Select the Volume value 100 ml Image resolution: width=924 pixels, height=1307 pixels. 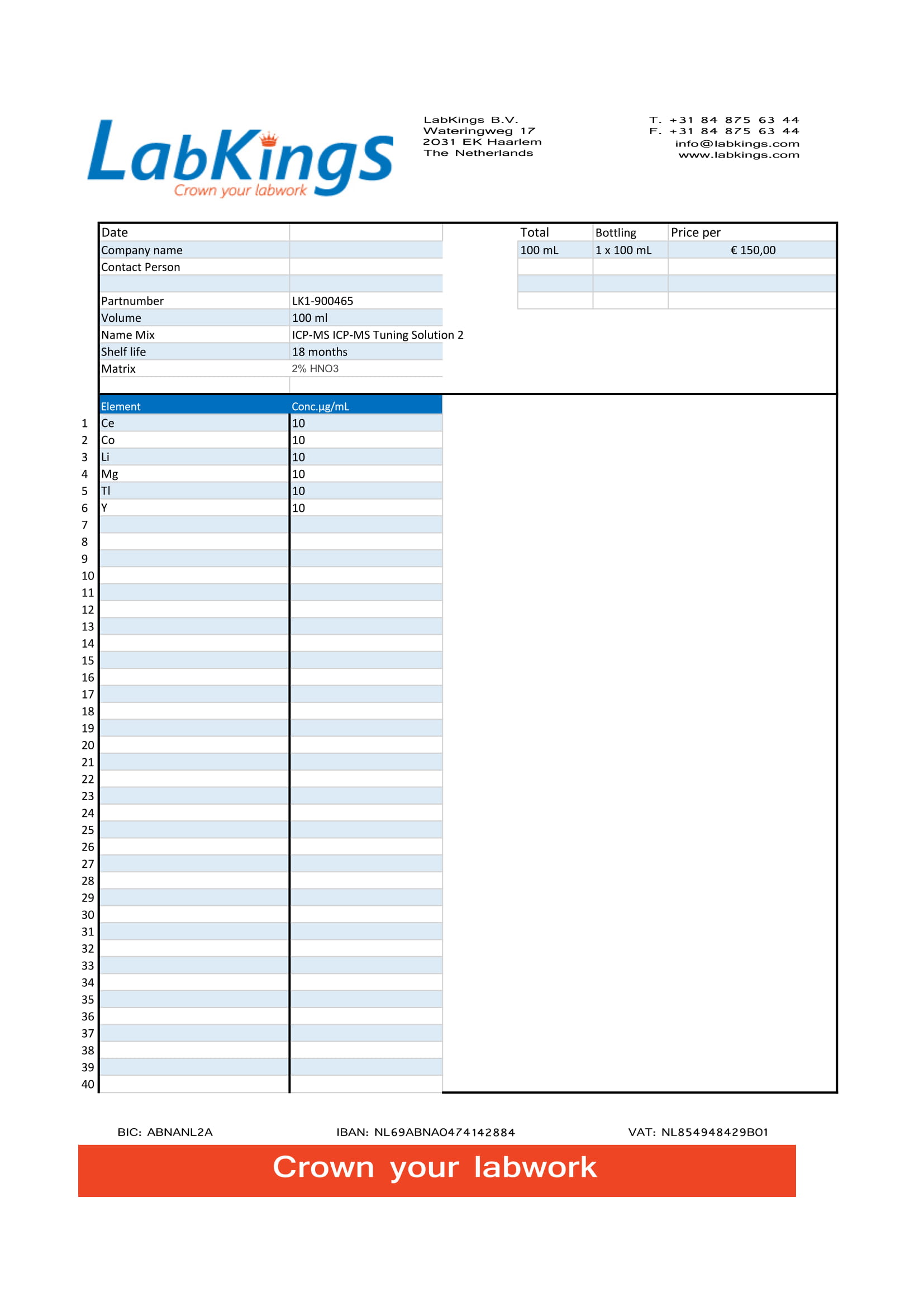(x=310, y=318)
